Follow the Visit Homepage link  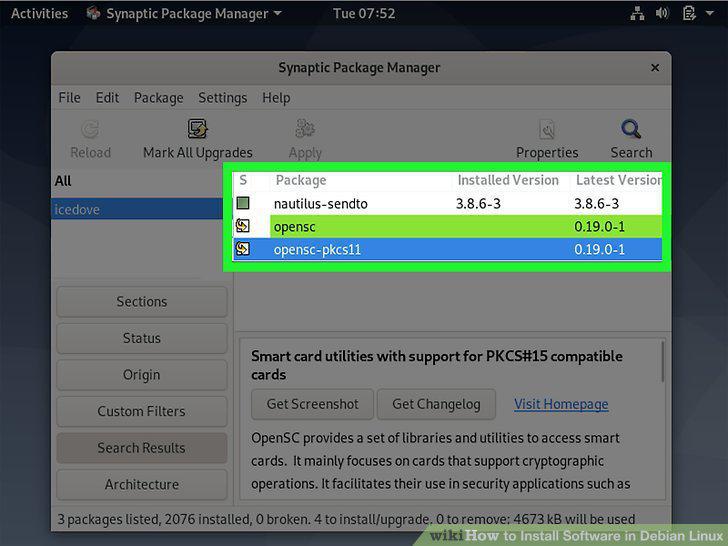pos(561,404)
